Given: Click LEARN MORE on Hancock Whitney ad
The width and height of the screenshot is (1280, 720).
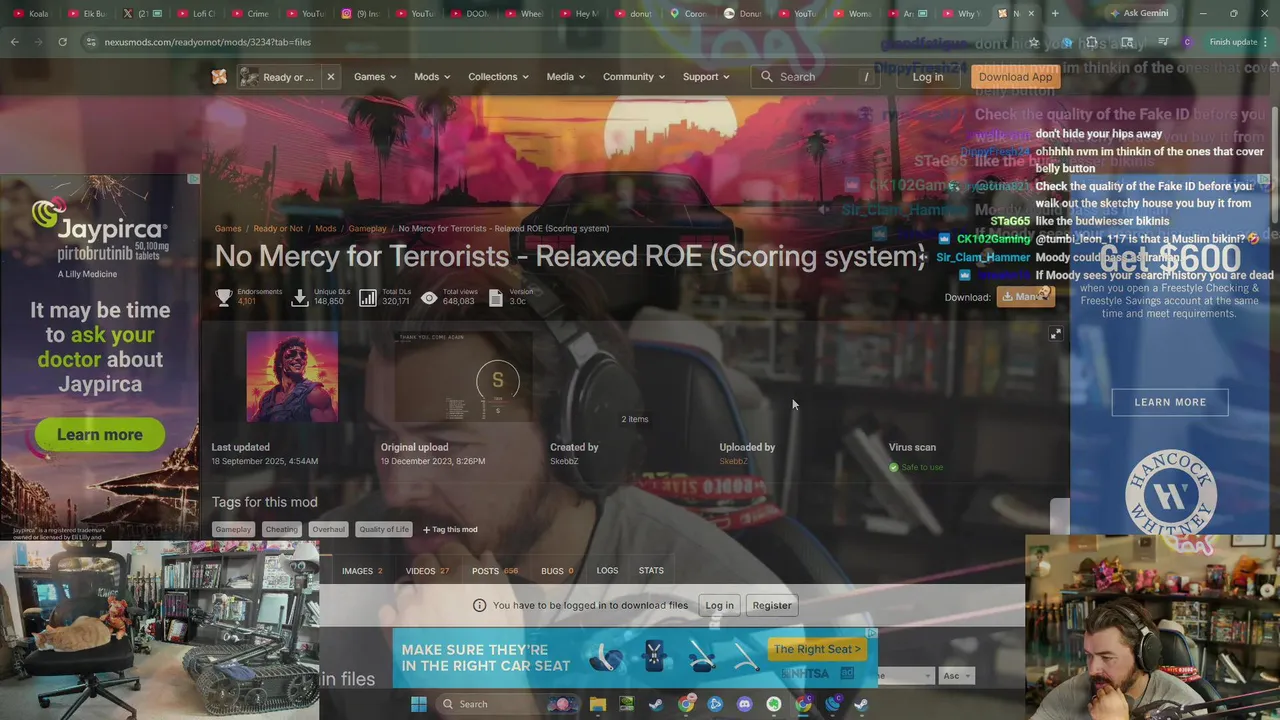Looking at the screenshot, I should point(1170,402).
